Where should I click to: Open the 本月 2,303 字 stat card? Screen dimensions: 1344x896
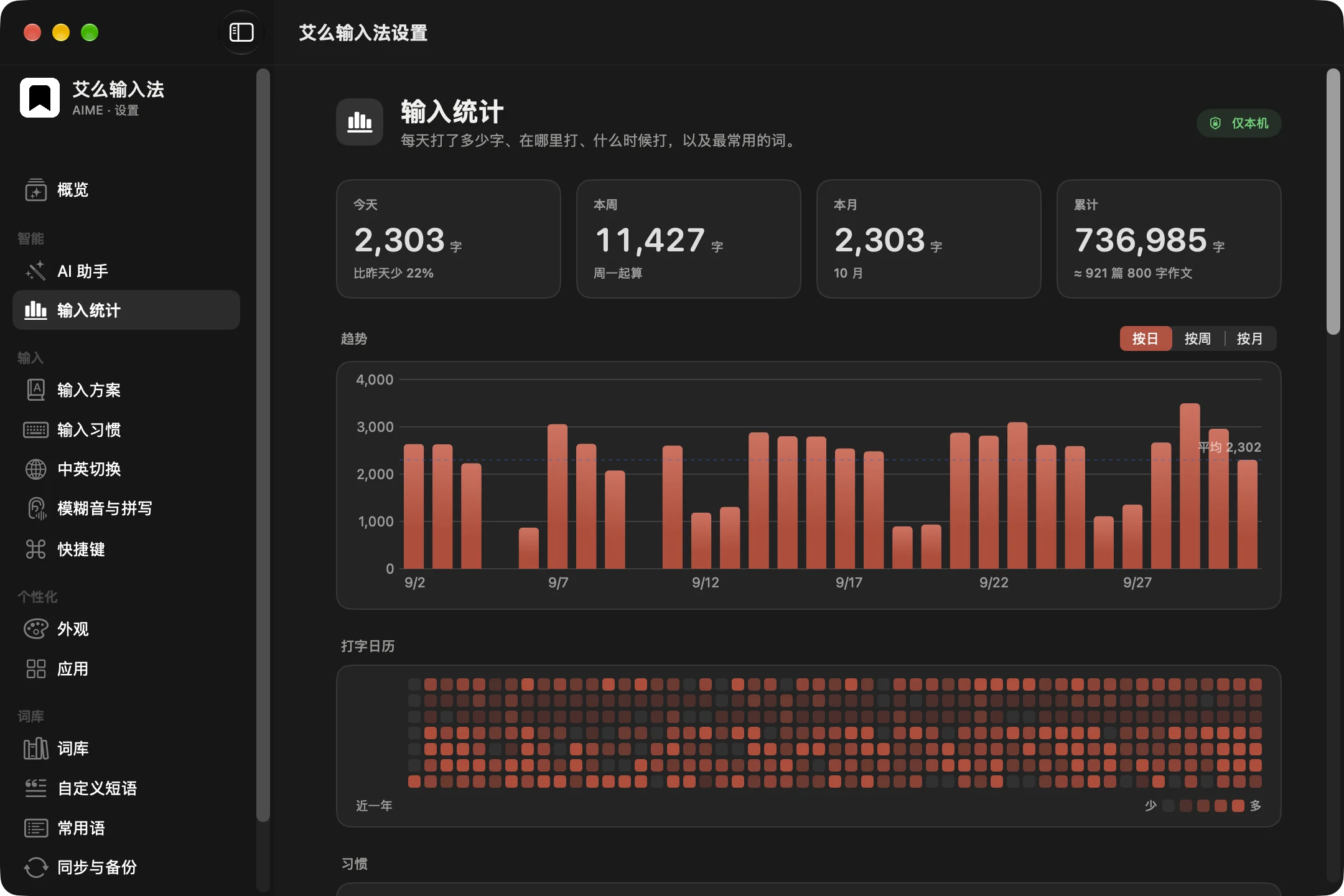929,239
